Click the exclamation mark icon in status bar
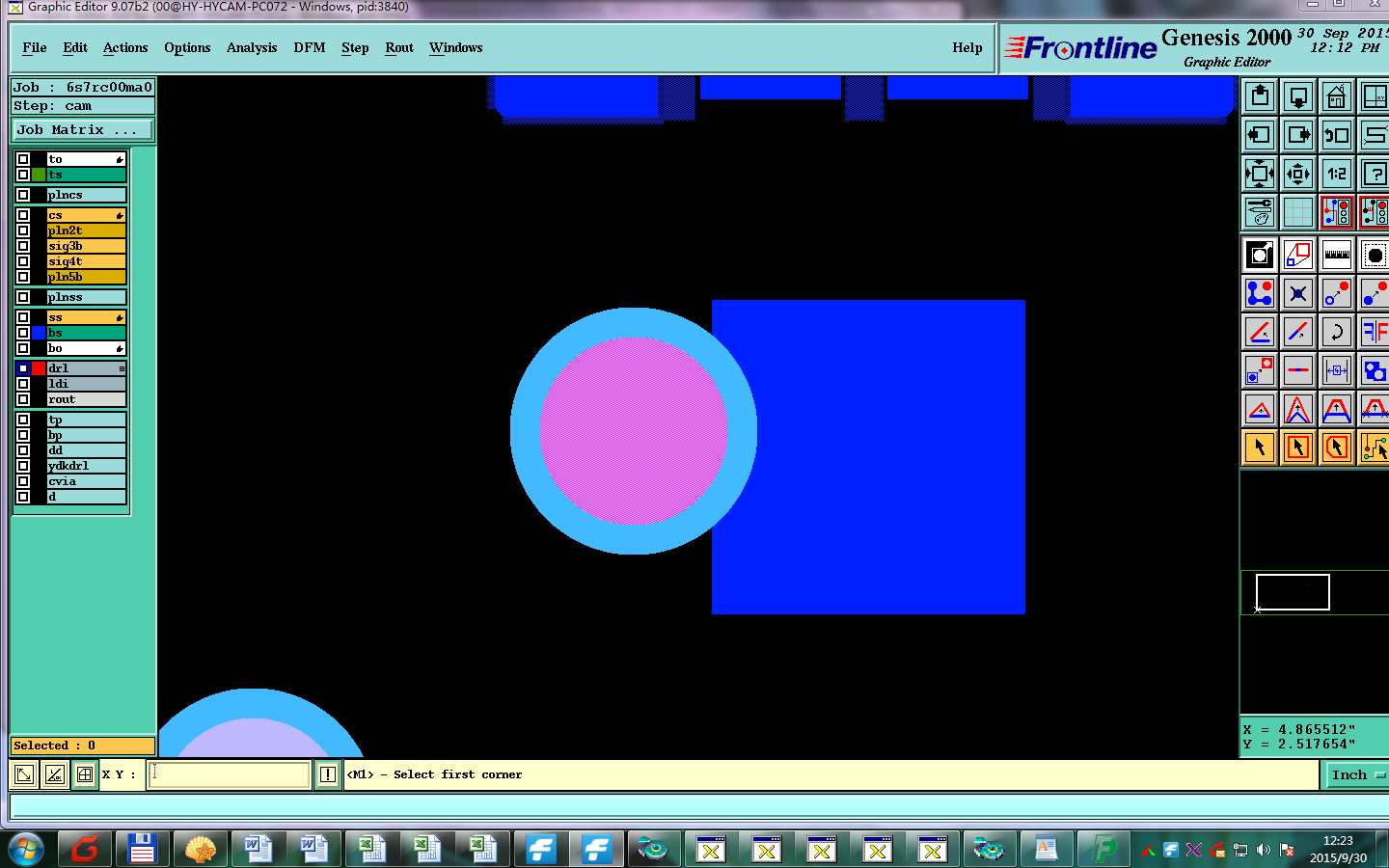1389x868 pixels. click(x=328, y=774)
